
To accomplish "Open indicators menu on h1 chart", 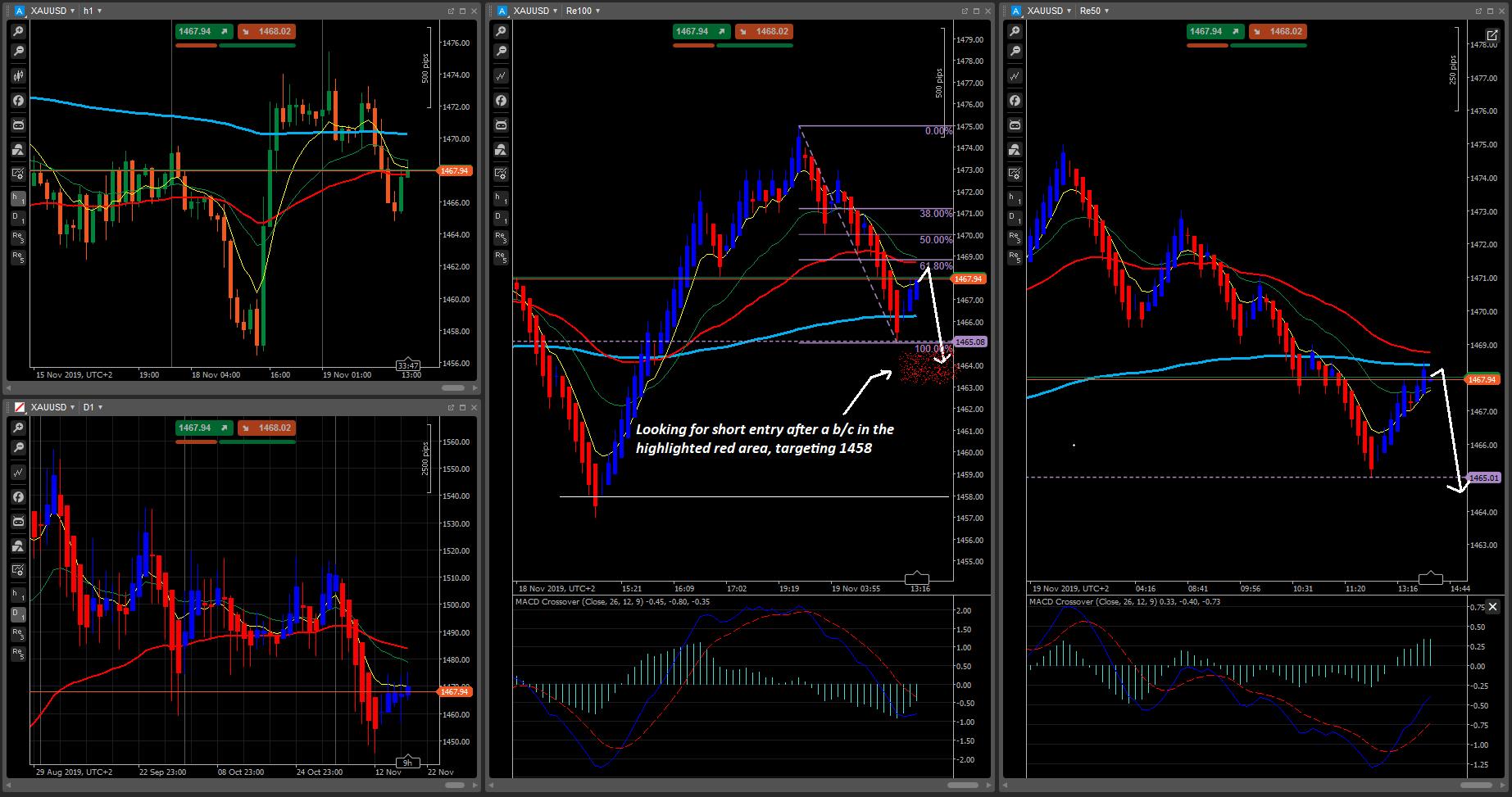I will pyautogui.click(x=18, y=101).
